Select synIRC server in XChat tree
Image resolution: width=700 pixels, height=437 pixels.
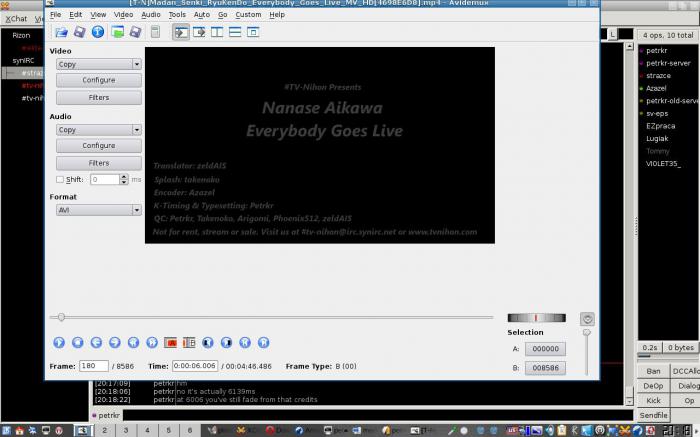pos(23,60)
